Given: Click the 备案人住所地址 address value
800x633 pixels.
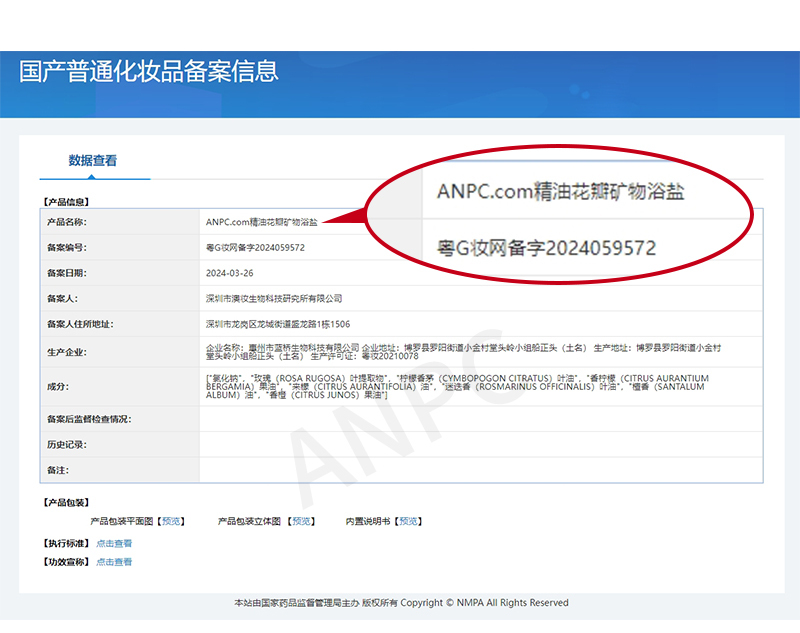Looking at the screenshot, I should pos(277,324).
